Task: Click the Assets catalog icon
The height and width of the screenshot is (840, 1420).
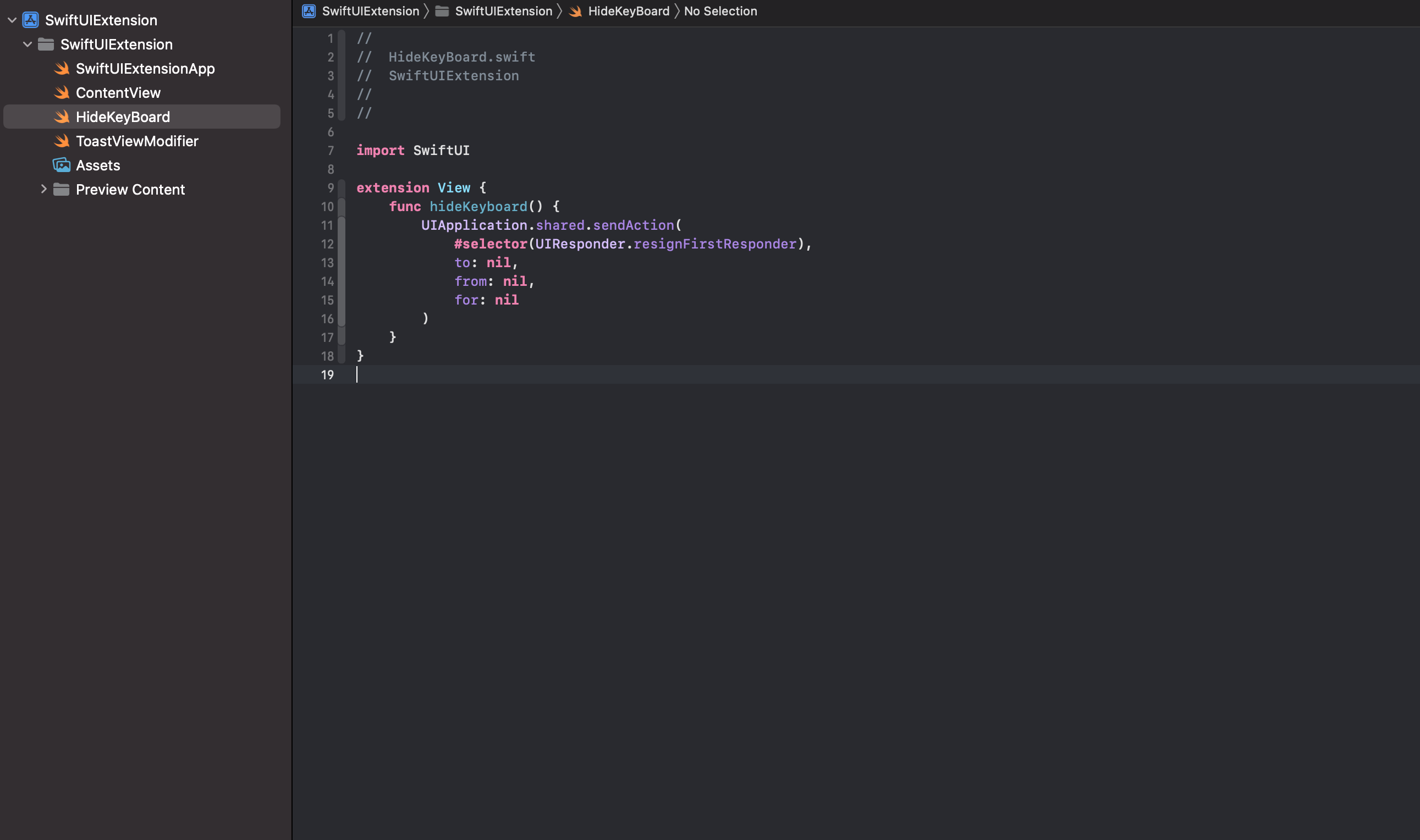Action: tap(62, 165)
